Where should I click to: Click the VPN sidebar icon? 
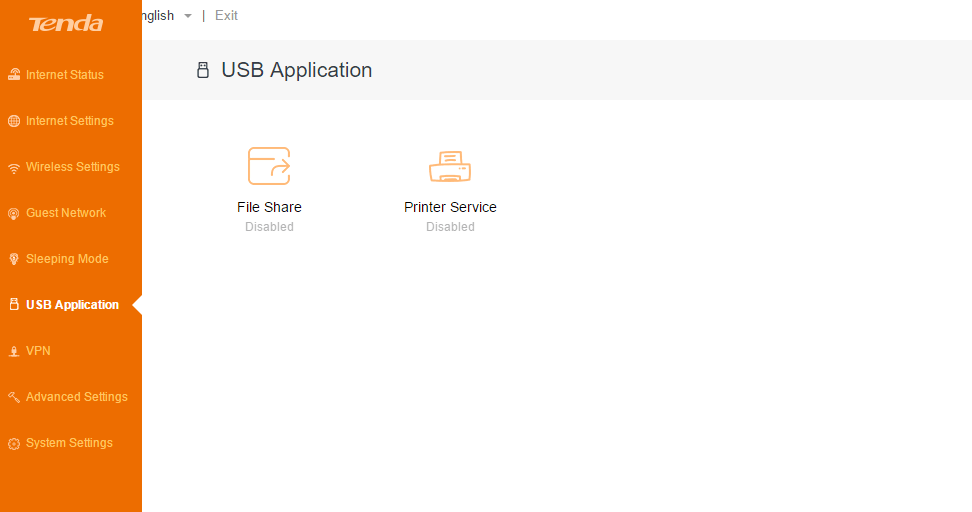(14, 351)
